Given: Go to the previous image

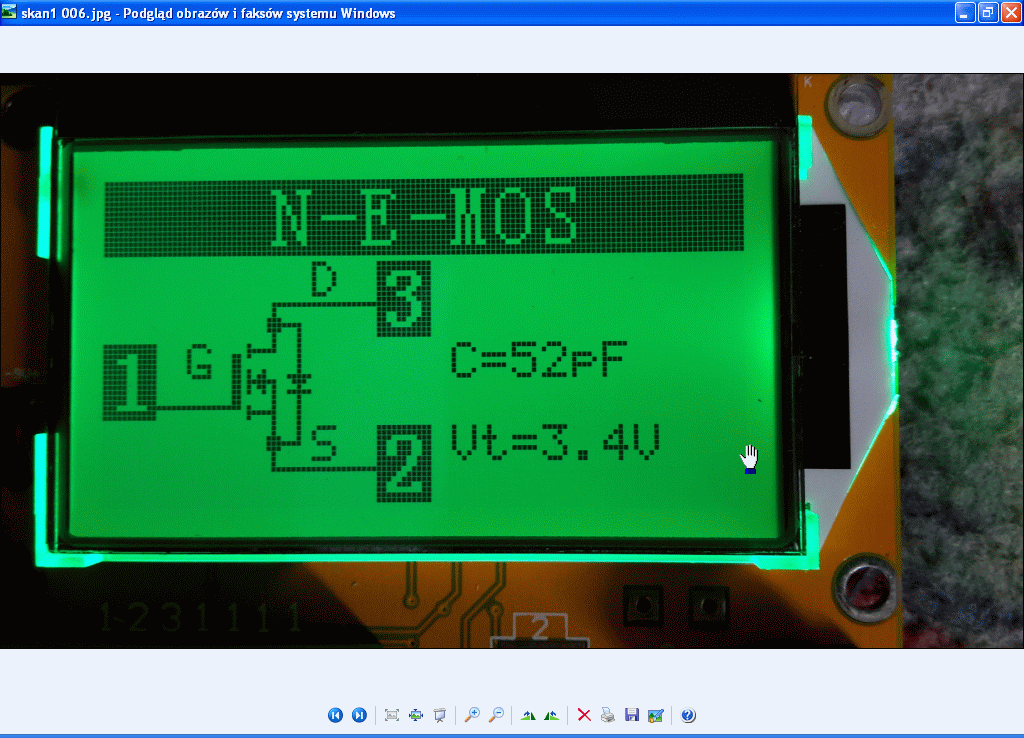Looking at the screenshot, I should click(335, 715).
